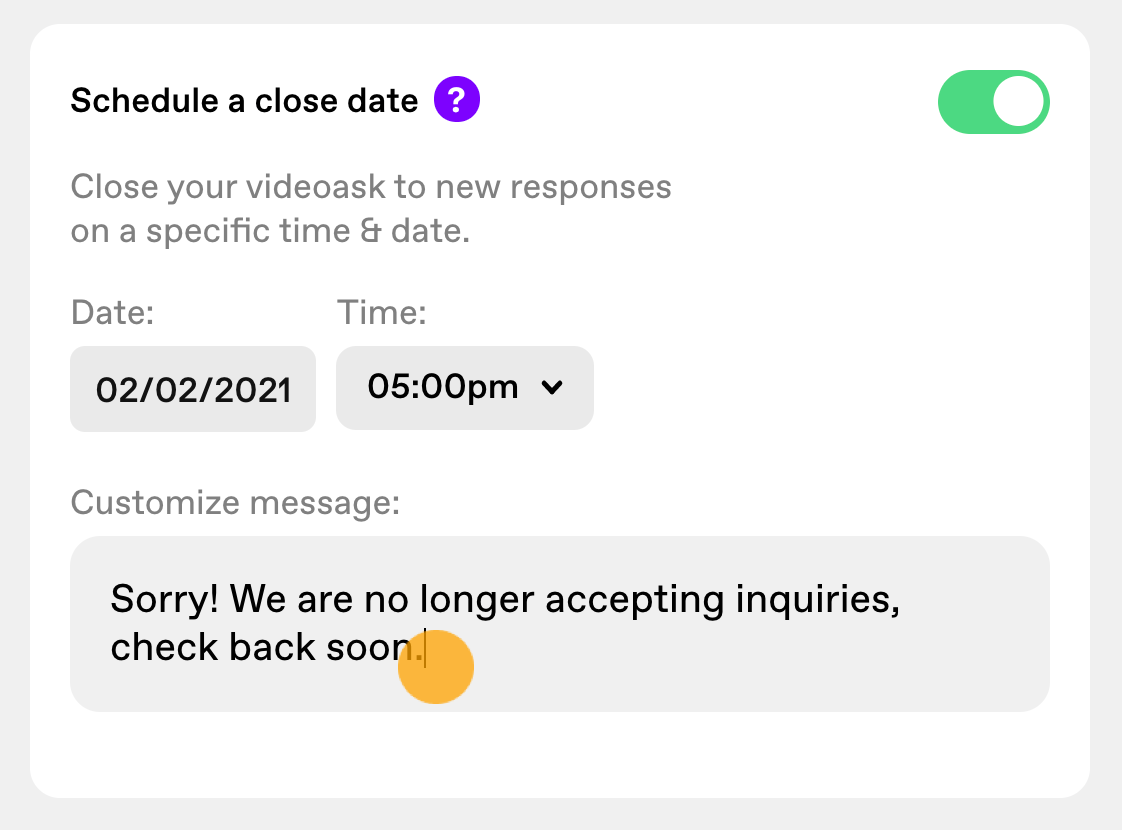Click the "Close your videoask to new responses" description
The width and height of the screenshot is (1122, 830).
tap(371, 187)
